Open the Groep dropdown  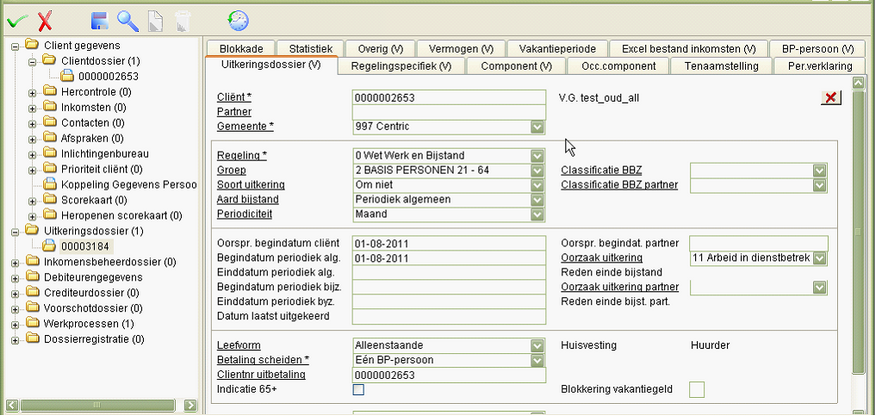tap(537, 170)
